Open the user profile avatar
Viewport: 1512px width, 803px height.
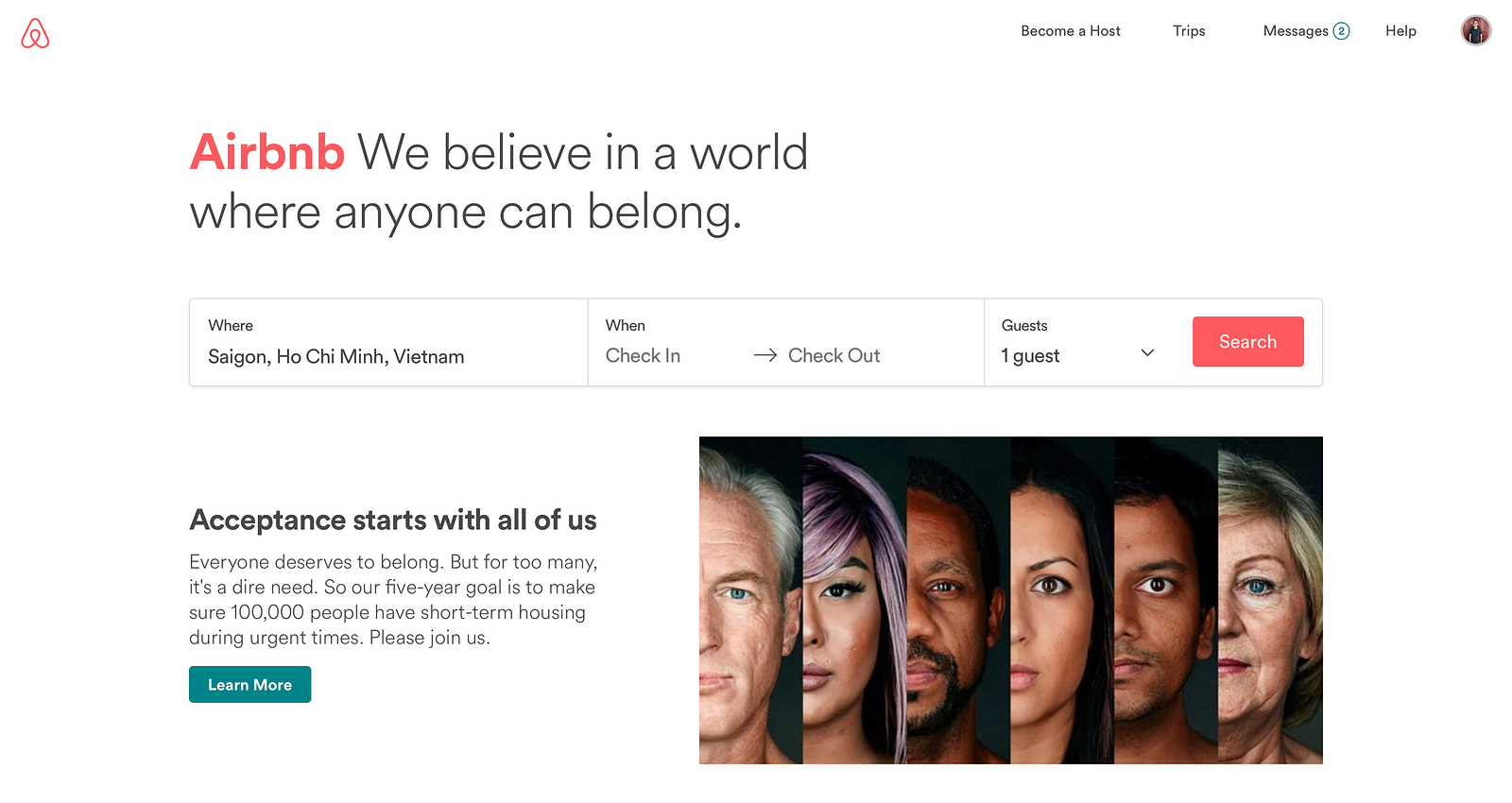1476,30
